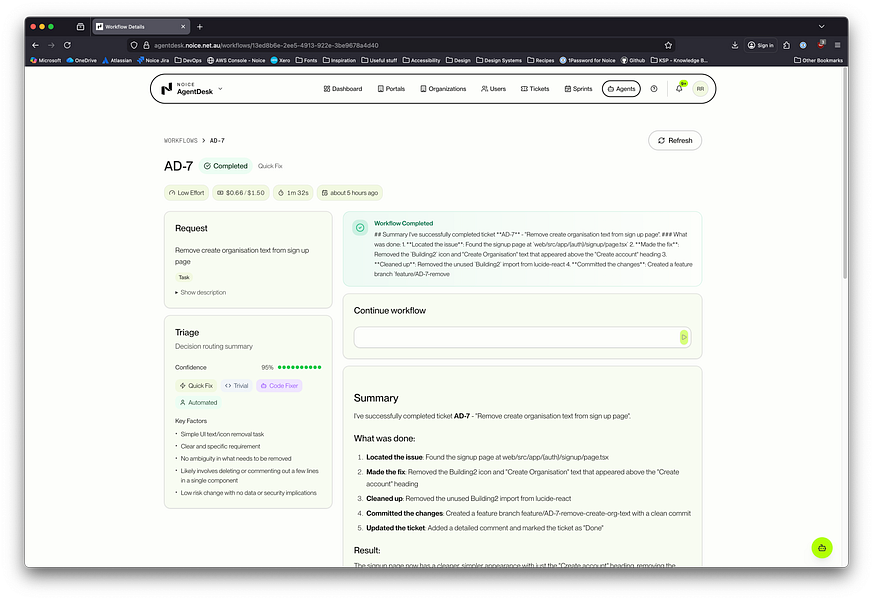
Task: Open the Accessibility bookmarks folder
Action: (x=421, y=60)
